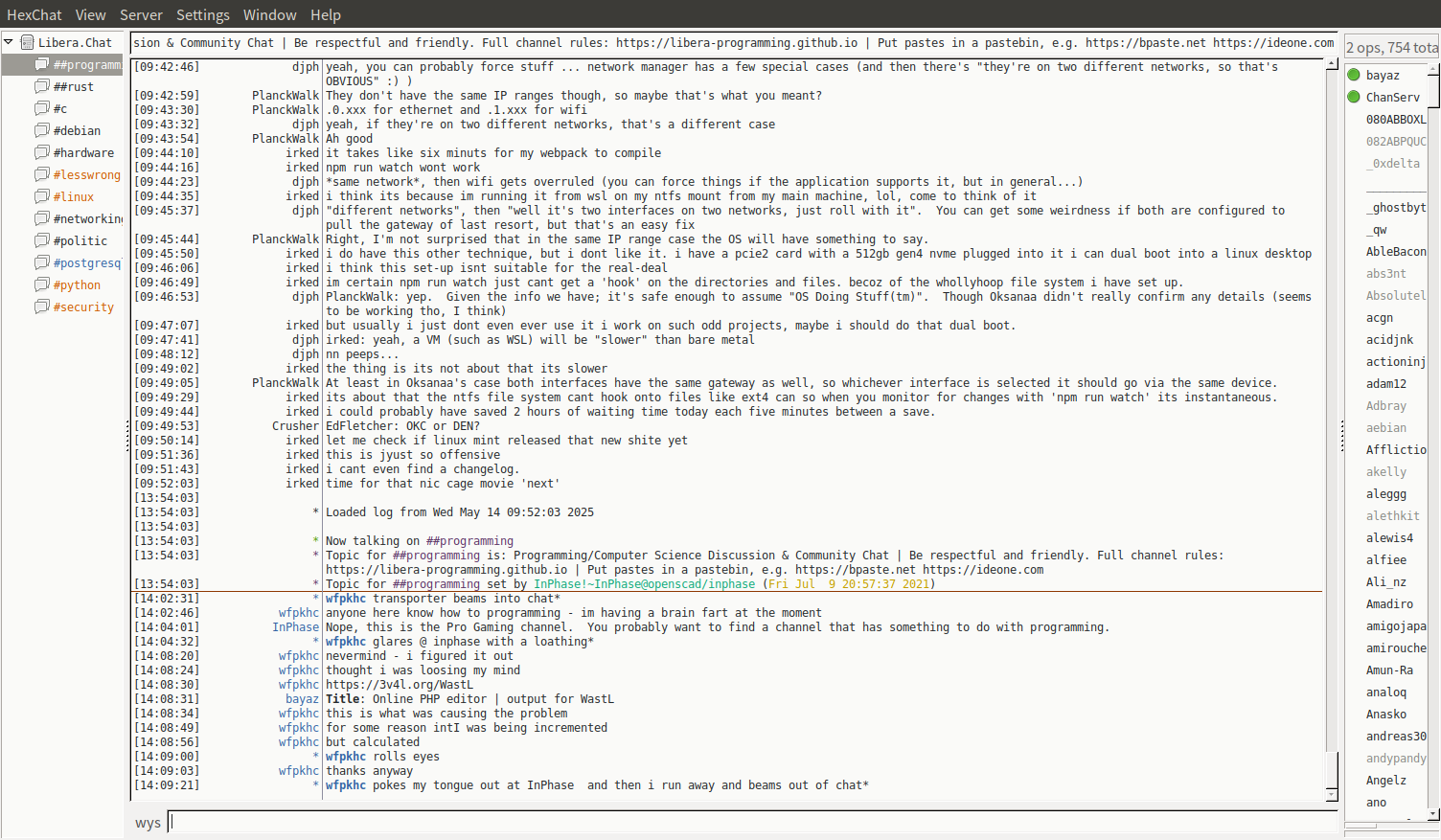
Task: Select user adam12 in the user list
Action: click(x=1386, y=383)
